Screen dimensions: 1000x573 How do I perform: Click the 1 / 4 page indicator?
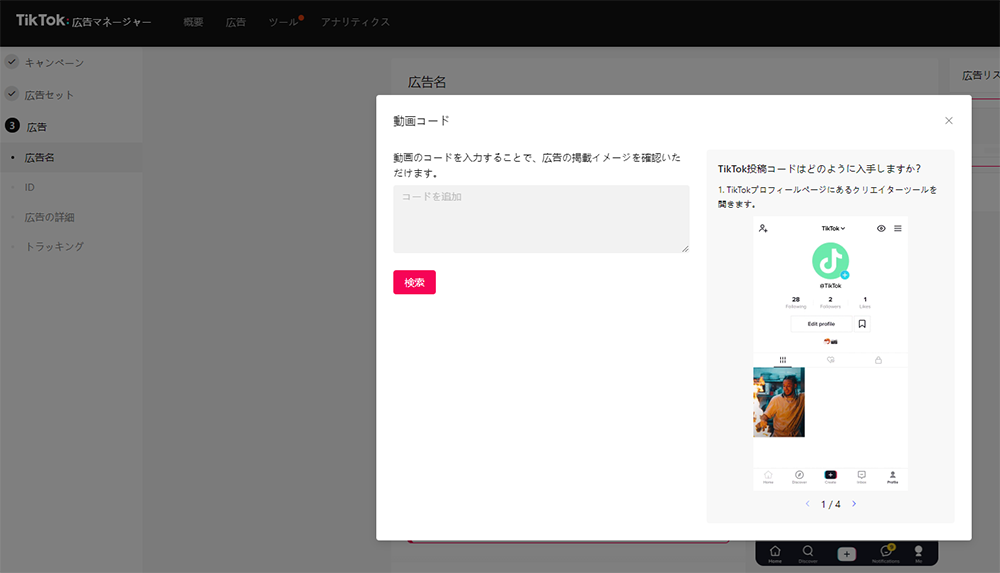pyautogui.click(x=830, y=504)
